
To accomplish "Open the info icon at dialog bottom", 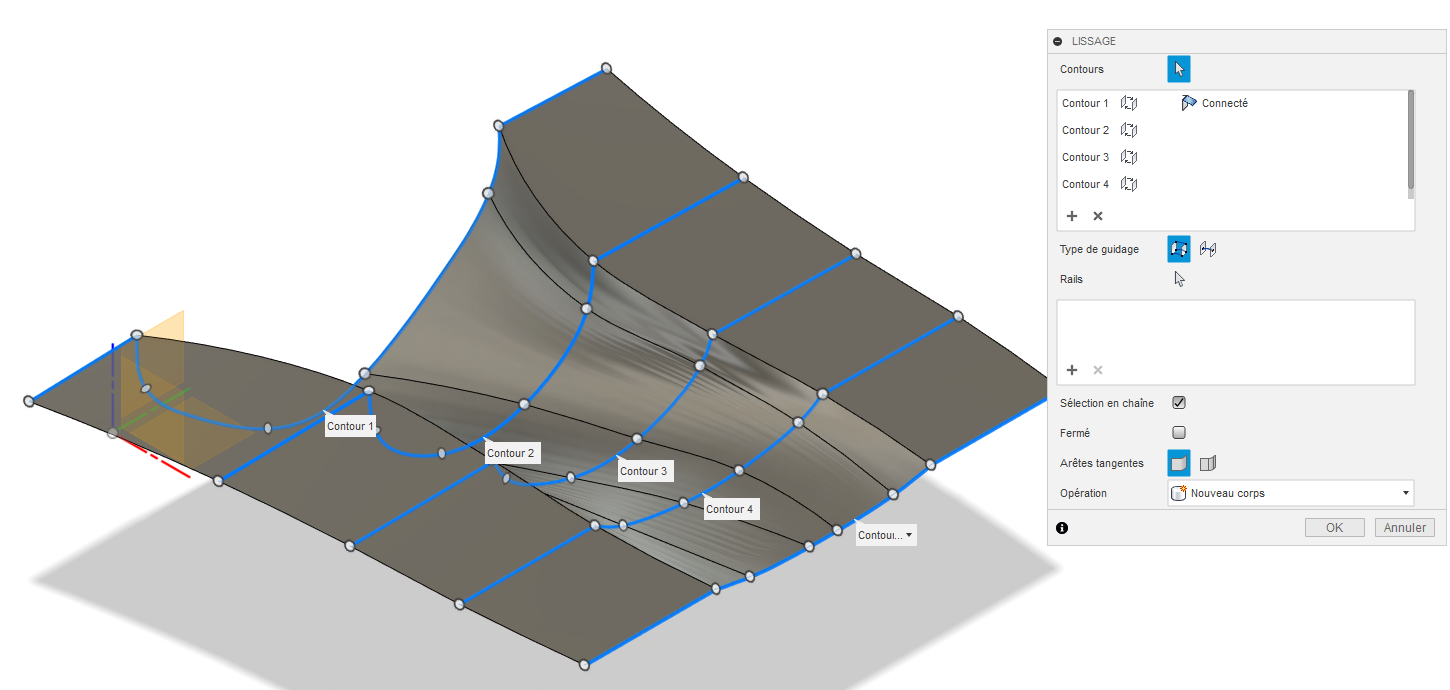I will pyautogui.click(x=1062, y=528).
